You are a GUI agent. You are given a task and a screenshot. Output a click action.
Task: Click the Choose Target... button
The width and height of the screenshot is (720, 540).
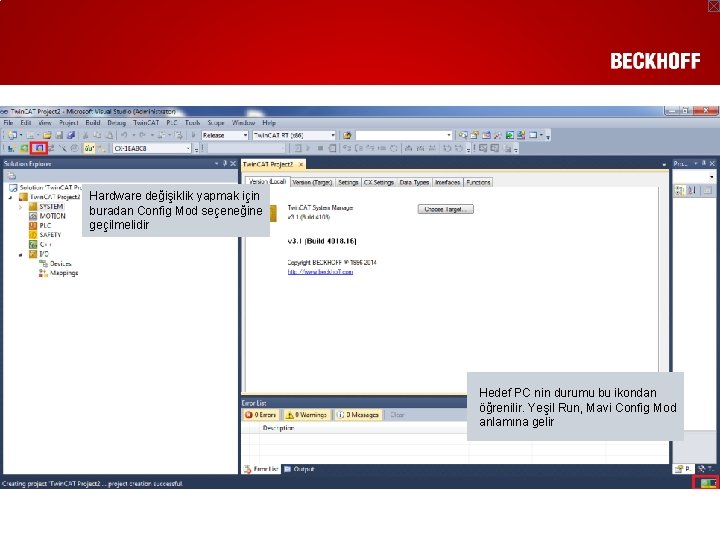pyautogui.click(x=445, y=209)
